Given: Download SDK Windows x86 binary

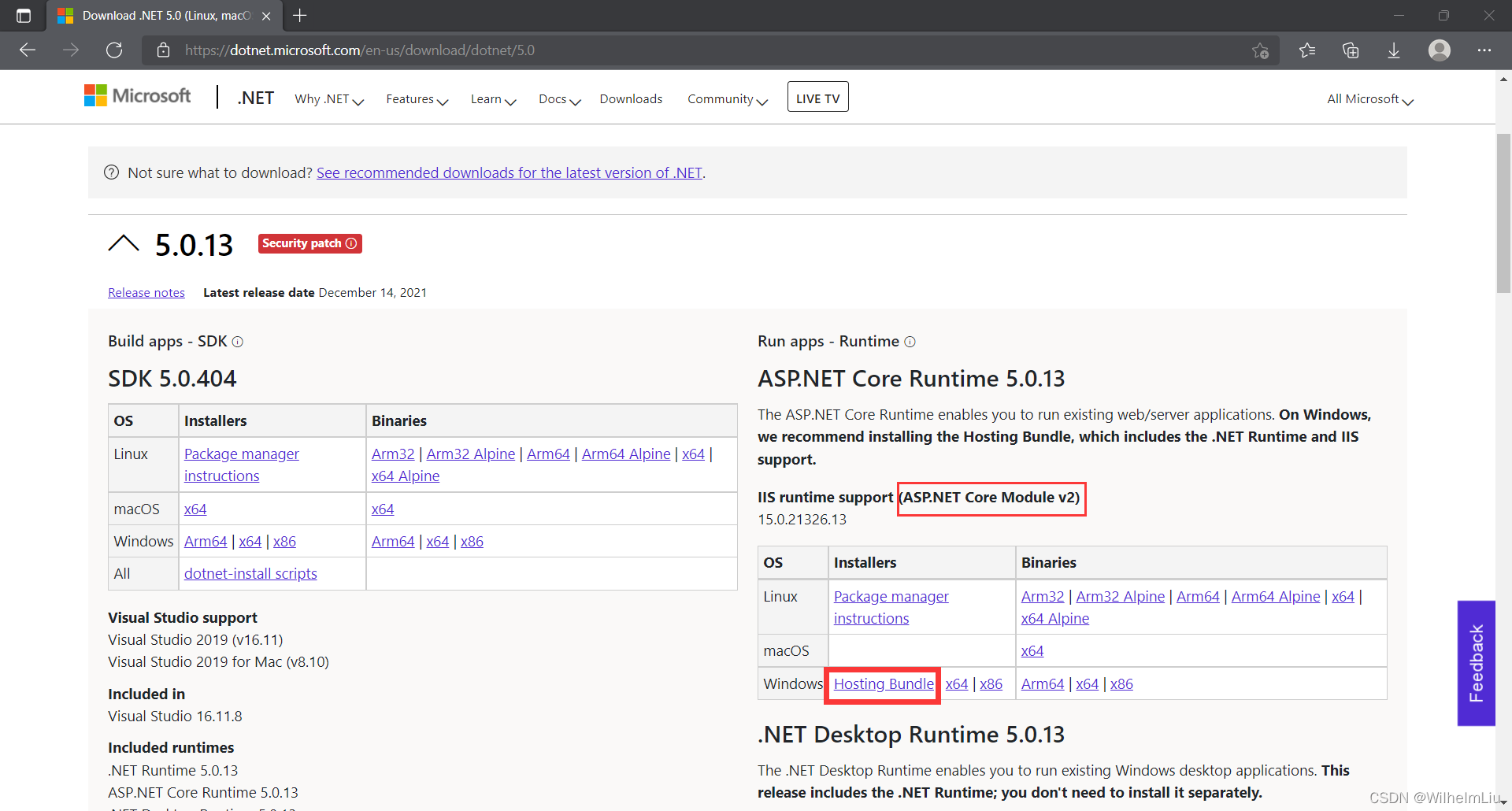Looking at the screenshot, I should point(472,542).
